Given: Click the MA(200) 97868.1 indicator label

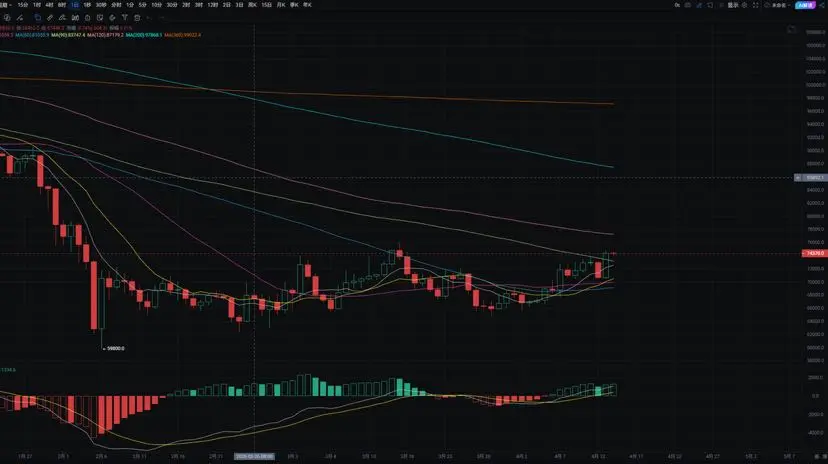Looking at the screenshot, I should 144,35.
